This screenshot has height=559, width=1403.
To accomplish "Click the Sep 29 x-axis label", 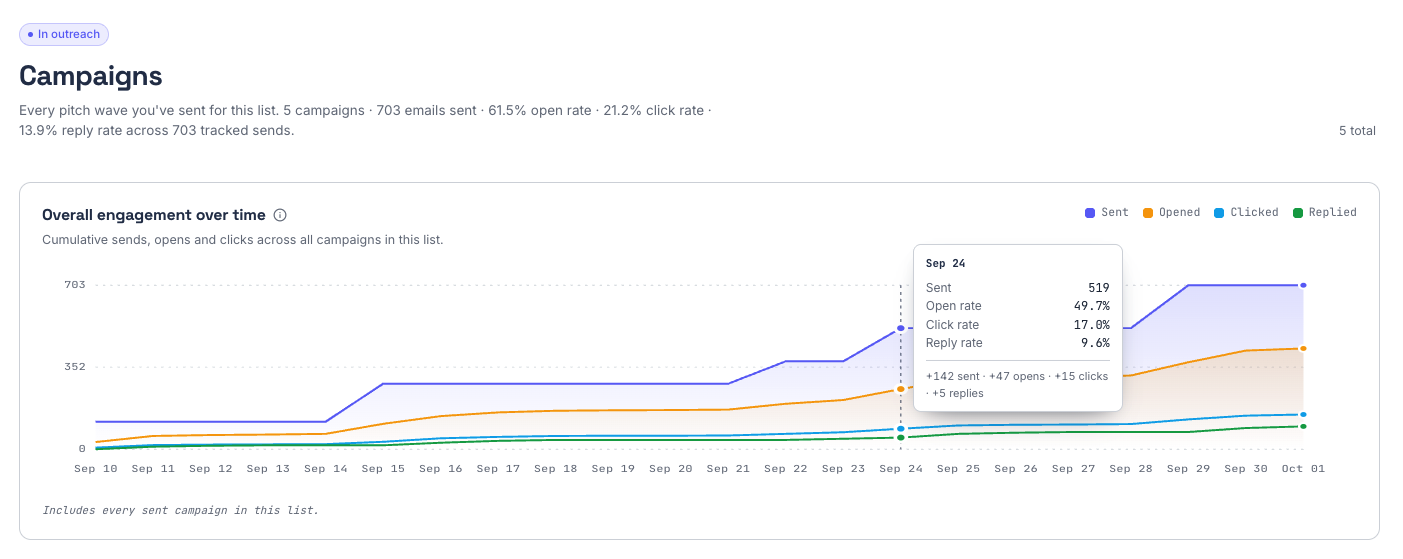I will coord(1189,468).
